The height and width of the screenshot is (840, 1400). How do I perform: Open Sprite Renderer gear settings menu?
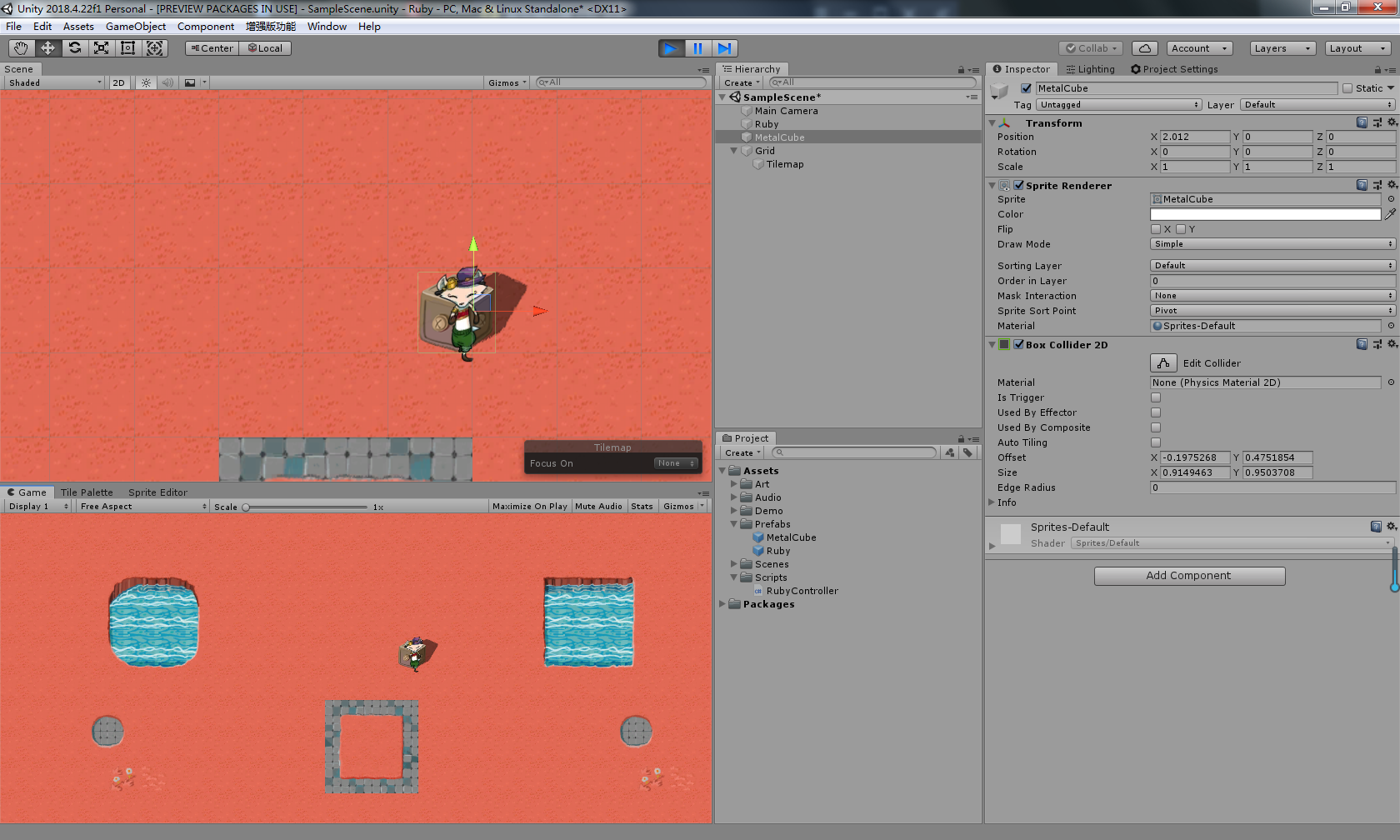pyautogui.click(x=1392, y=185)
